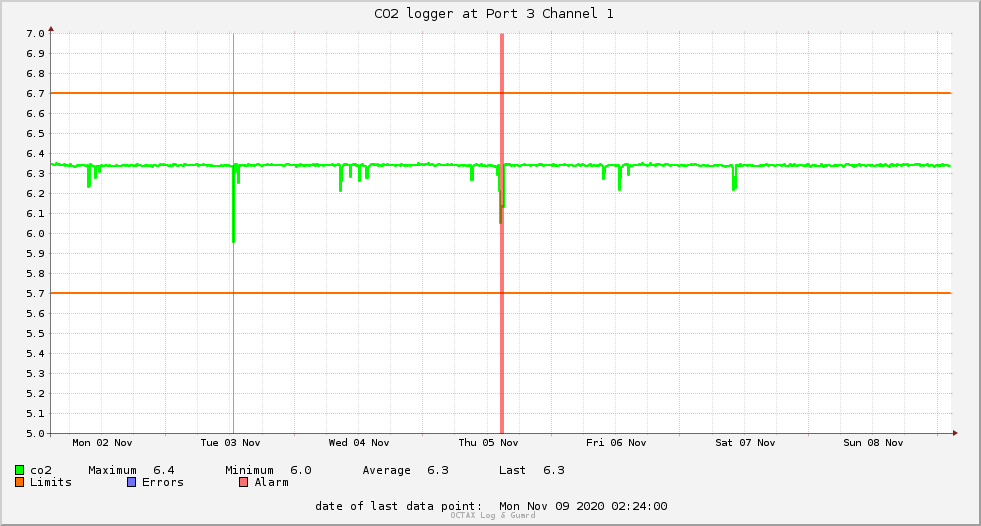
Task: Click the orange Limits legend swatch
Action: coord(19,482)
